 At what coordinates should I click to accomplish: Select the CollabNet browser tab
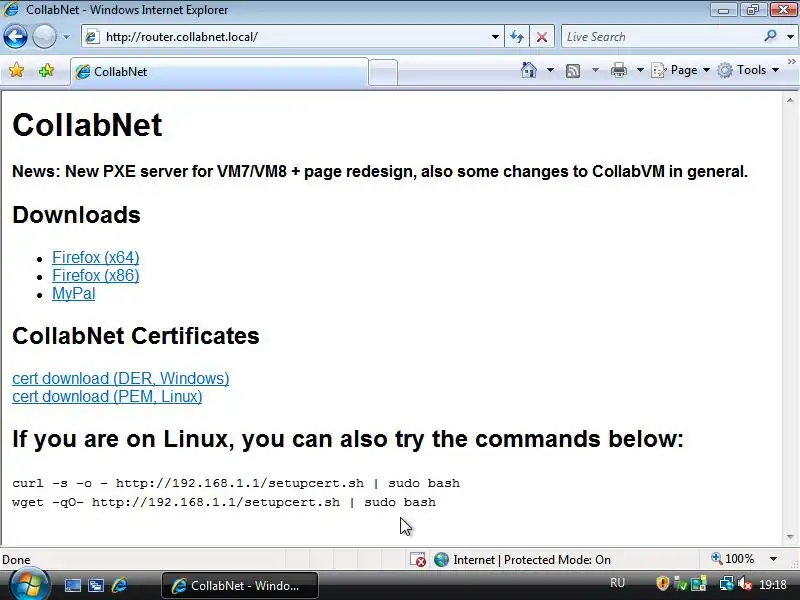coord(219,72)
